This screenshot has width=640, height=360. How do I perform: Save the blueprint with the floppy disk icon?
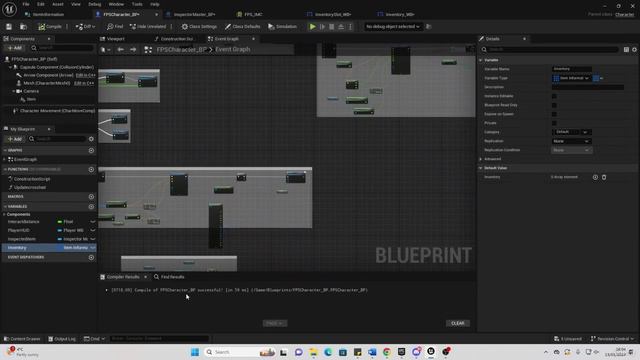tap(9, 27)
